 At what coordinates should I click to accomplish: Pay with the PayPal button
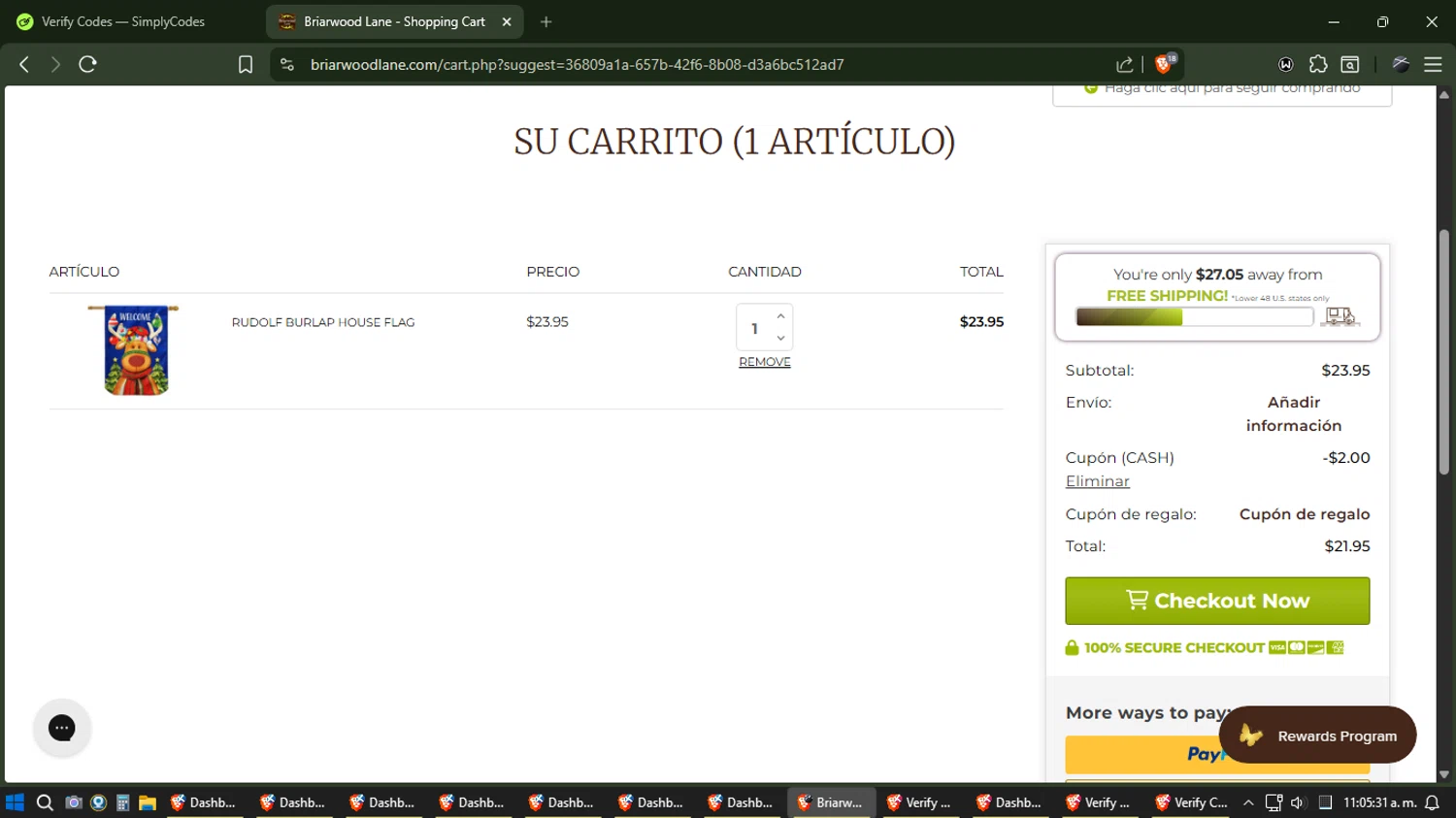coord(1217,754)
